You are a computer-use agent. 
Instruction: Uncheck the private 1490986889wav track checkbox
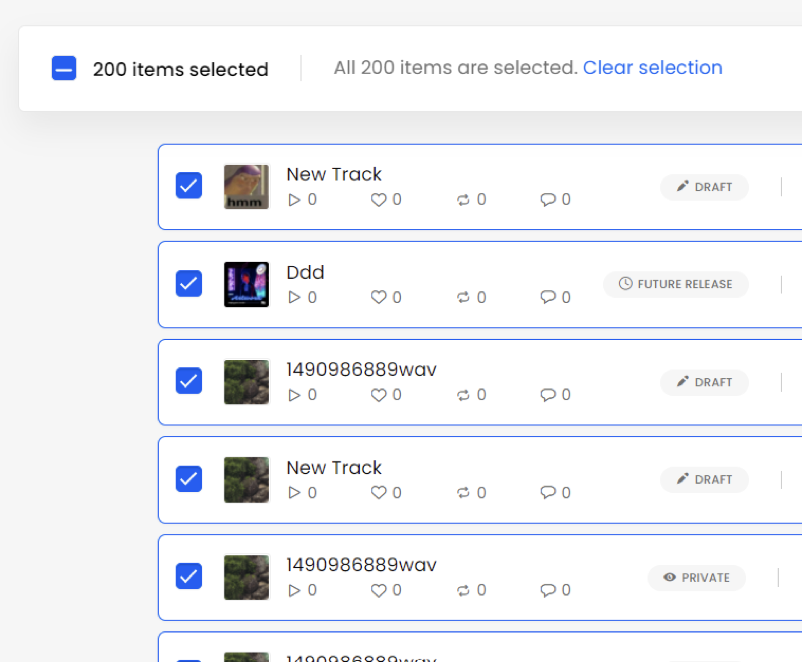tap(189, 576)
